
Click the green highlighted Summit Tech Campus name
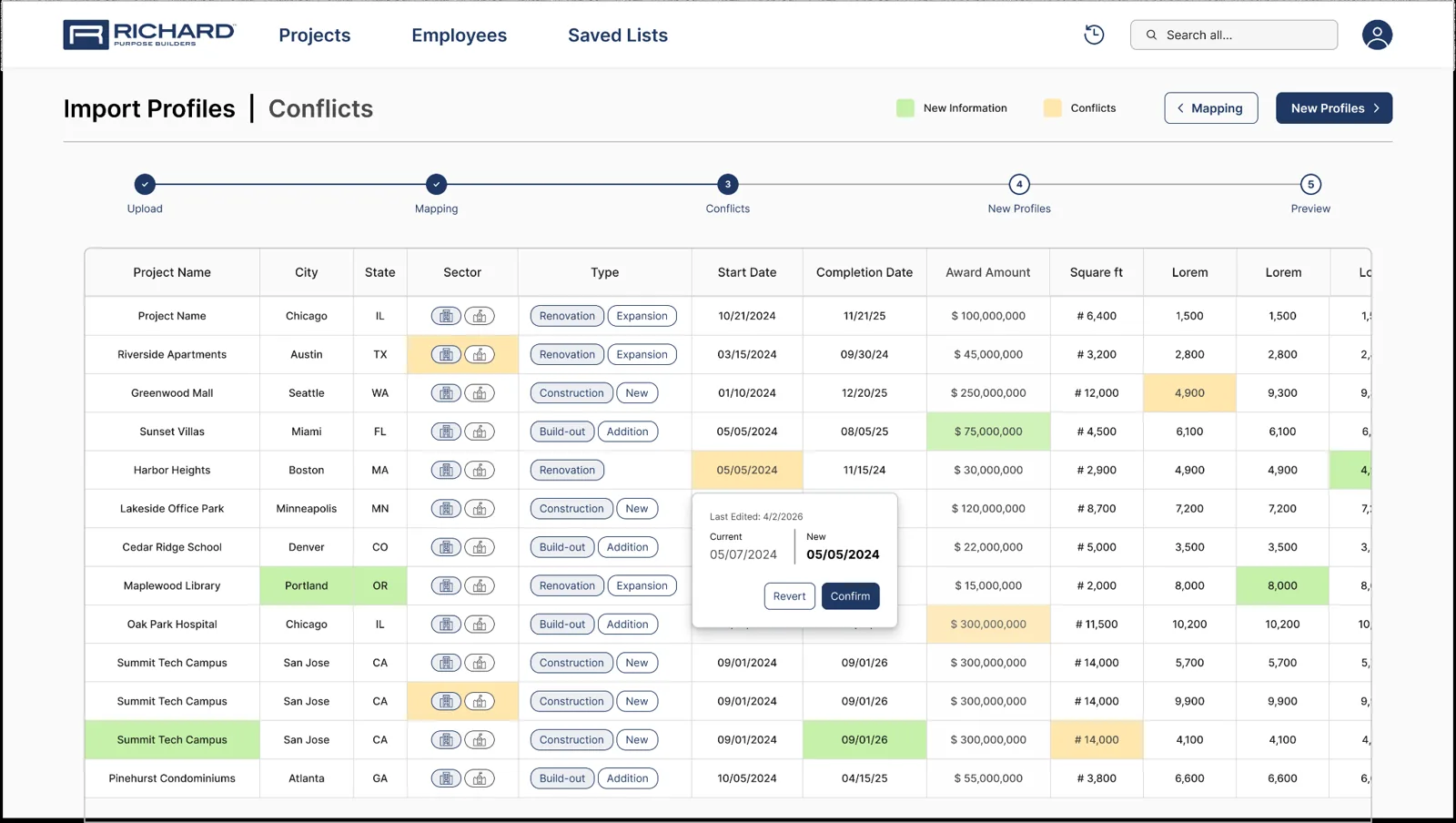click(172, 740)
